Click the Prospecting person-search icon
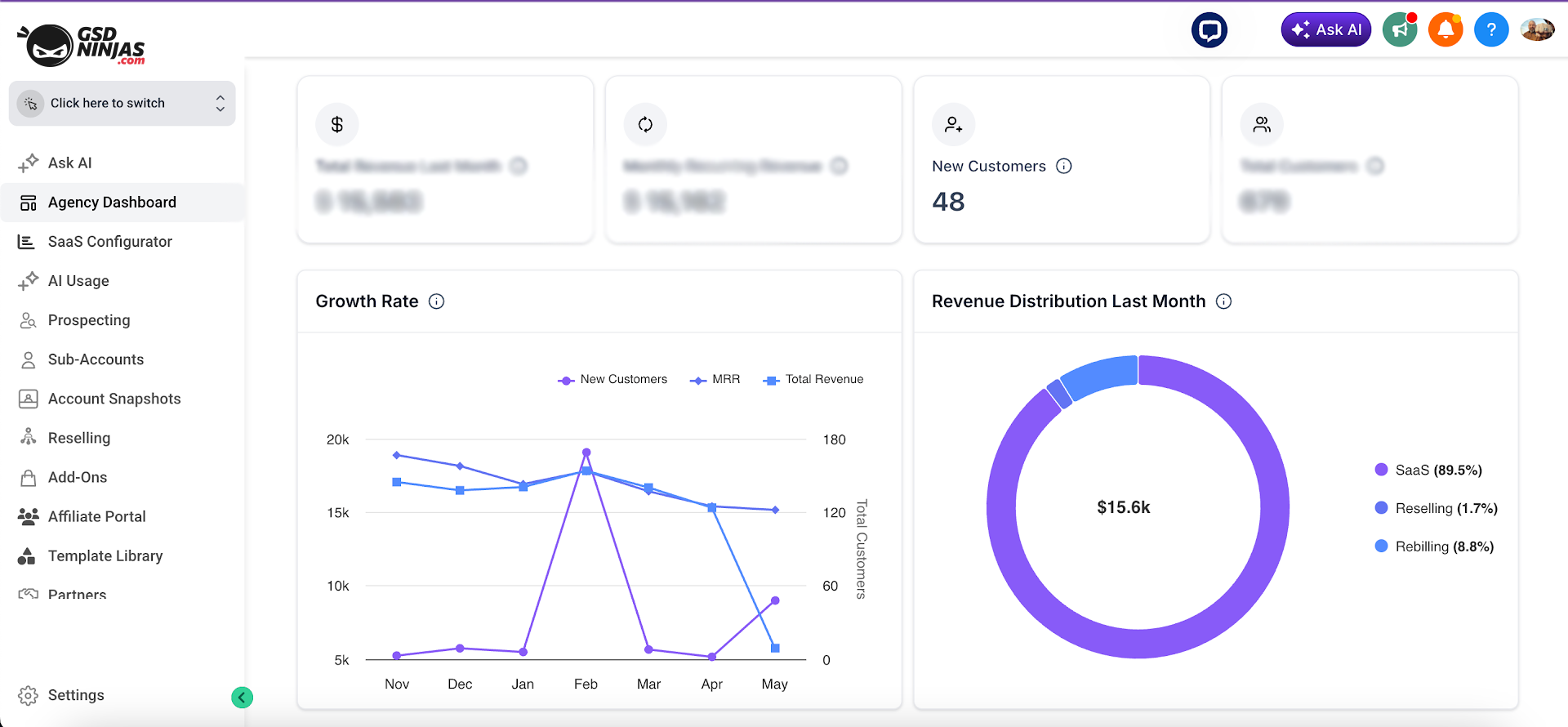 tap(28, 320)
